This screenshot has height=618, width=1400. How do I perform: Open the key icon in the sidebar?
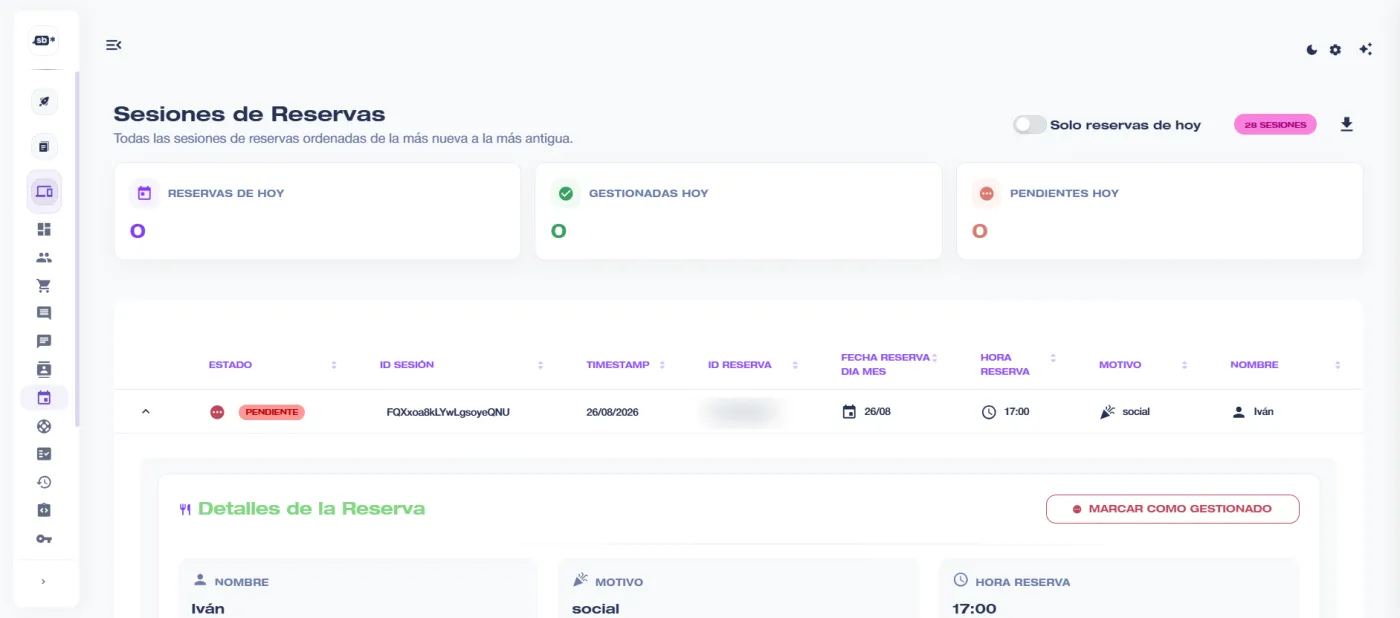point(44,539)
